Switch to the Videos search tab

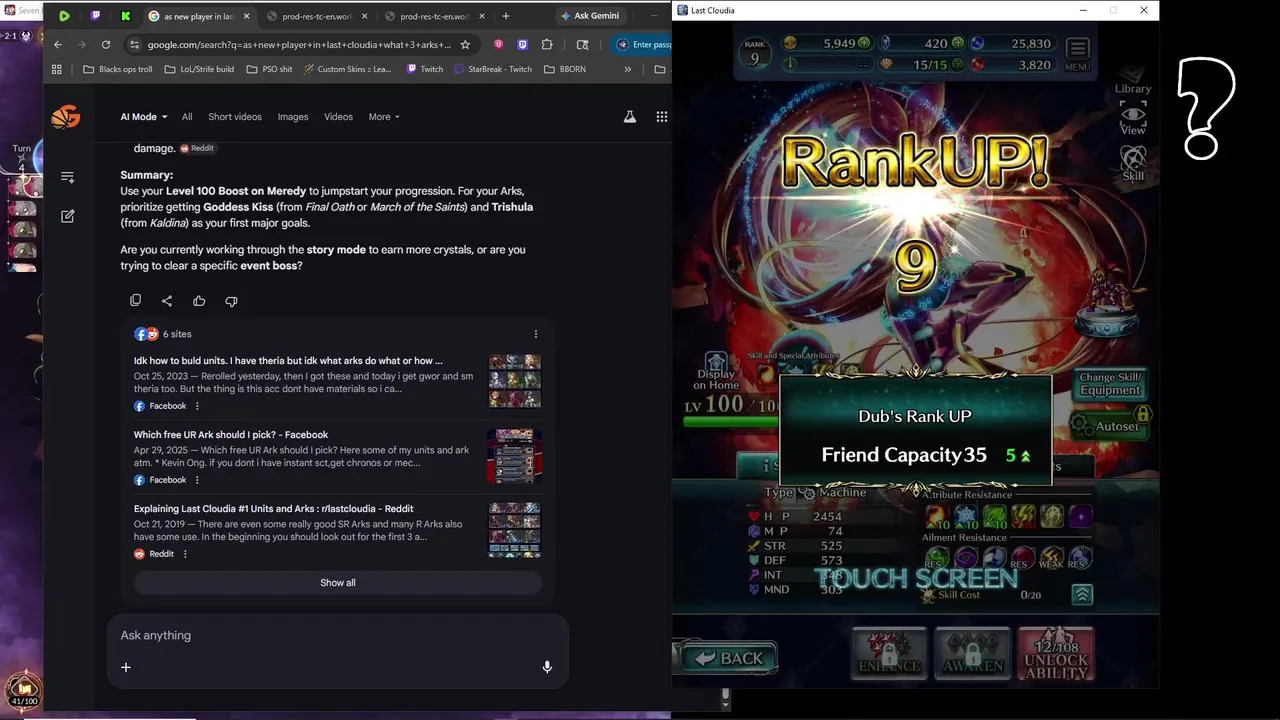[x=338, y=117]
